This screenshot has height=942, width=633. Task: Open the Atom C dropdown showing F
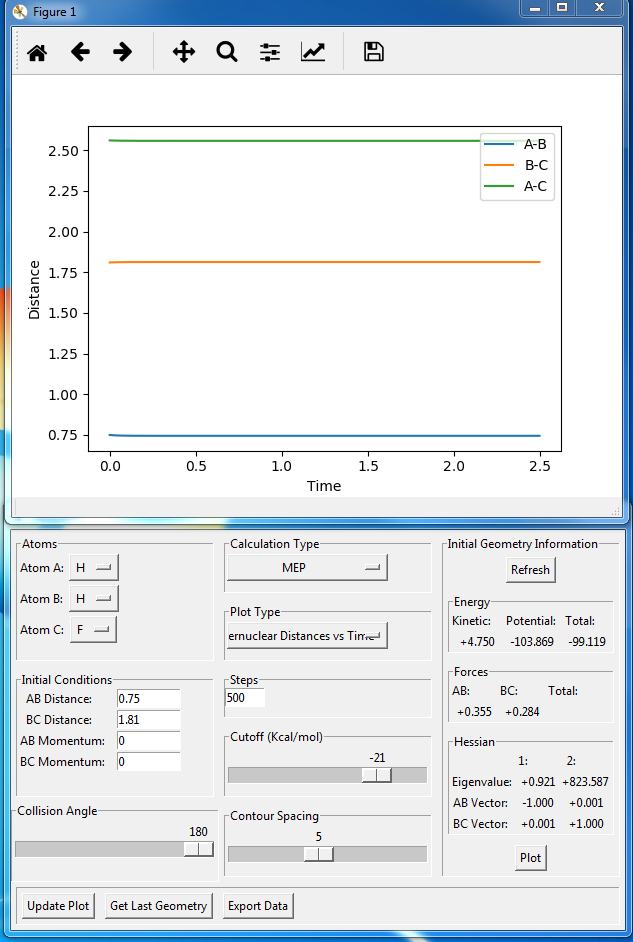(93, 630)
